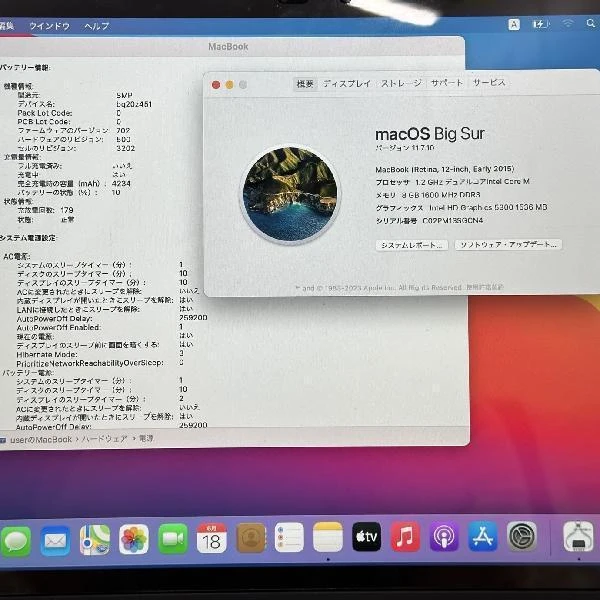Open the App Store from the Dock
Screen dimensions: 600x600
pyautogui.click(x=483, y=536)
